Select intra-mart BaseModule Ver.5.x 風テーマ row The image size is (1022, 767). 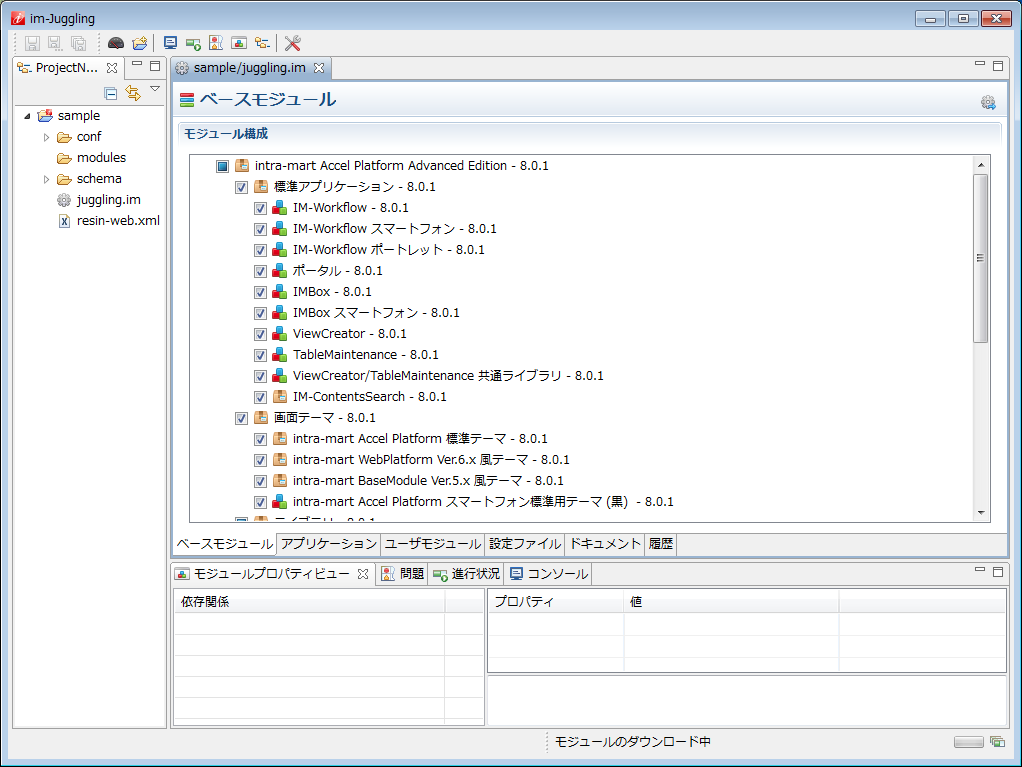point(428,481)
